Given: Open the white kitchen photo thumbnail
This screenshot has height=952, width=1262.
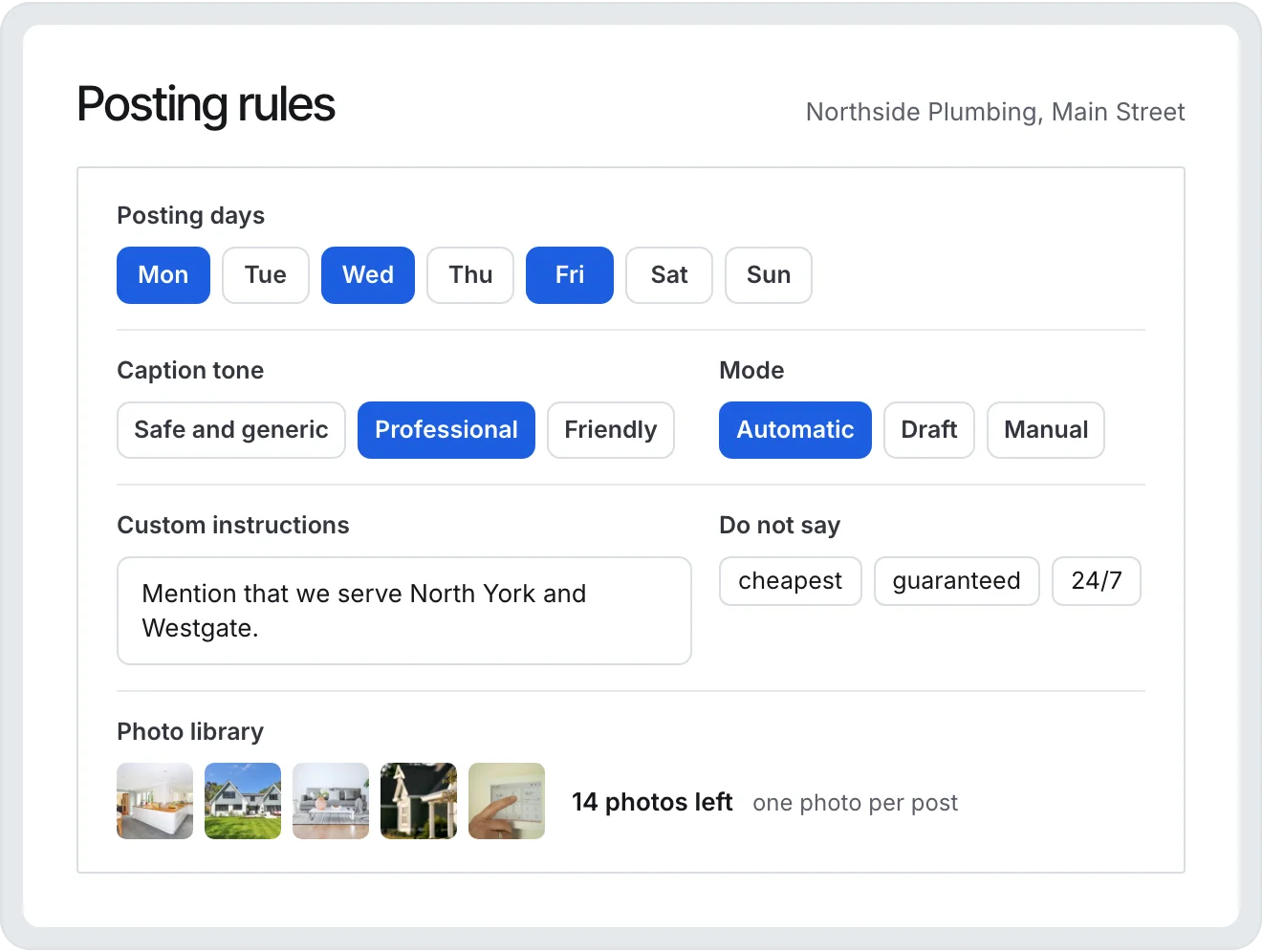Looking at the screenshot, I should point(155,801).
